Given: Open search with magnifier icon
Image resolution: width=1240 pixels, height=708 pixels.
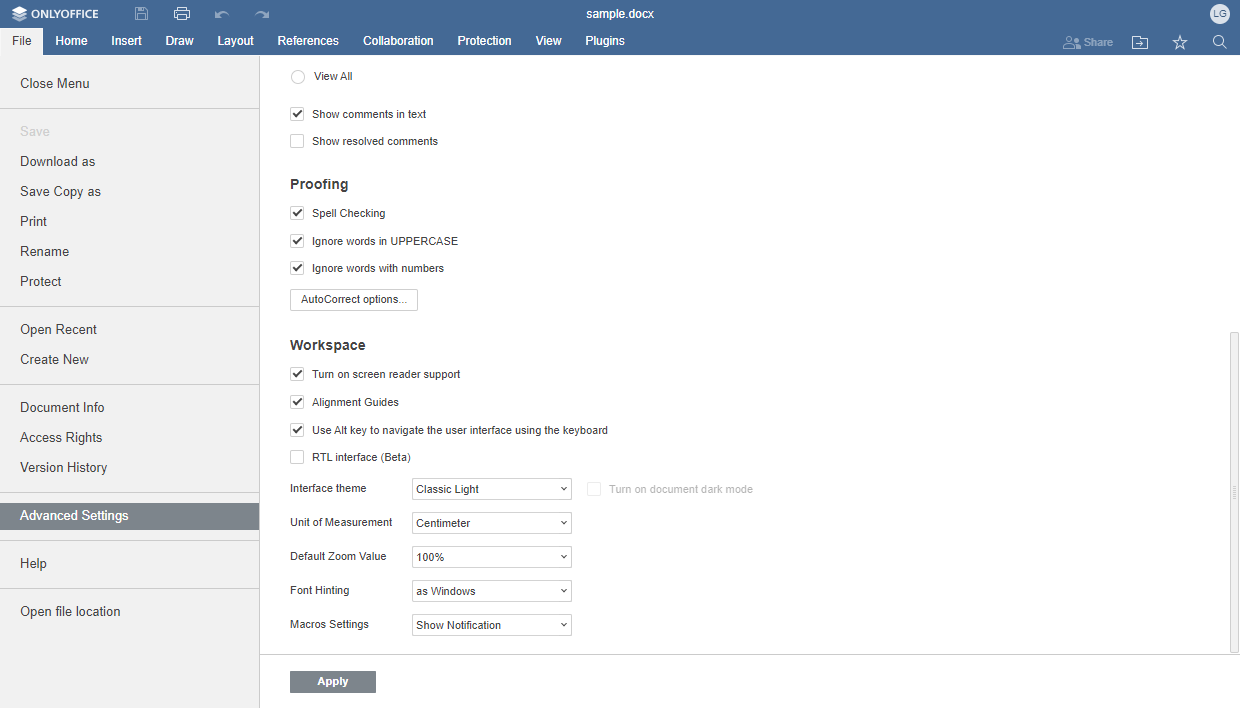Looking at the screenshot, I should [1219, 42].
